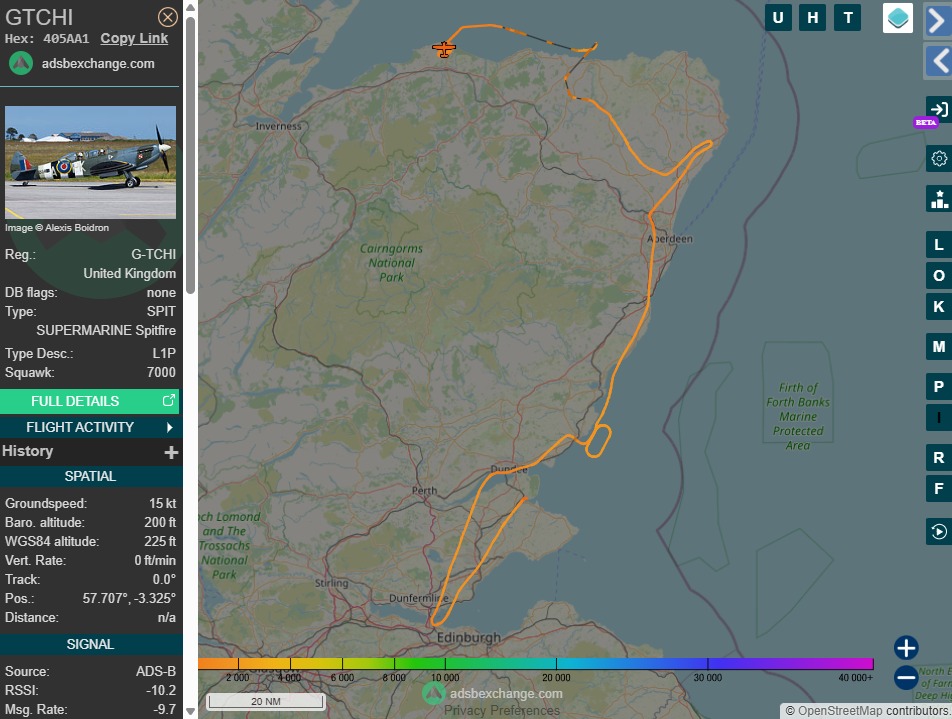
Task: Expand the History section
Action: [x=171, y=452]
